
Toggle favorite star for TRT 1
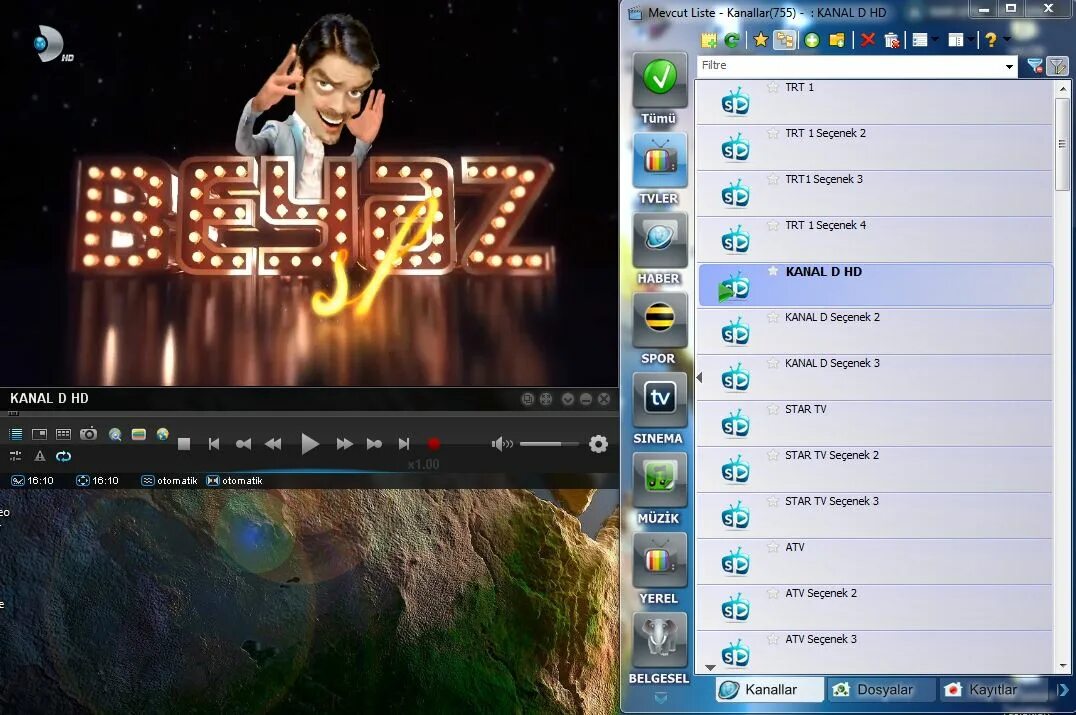pos(773,86)
